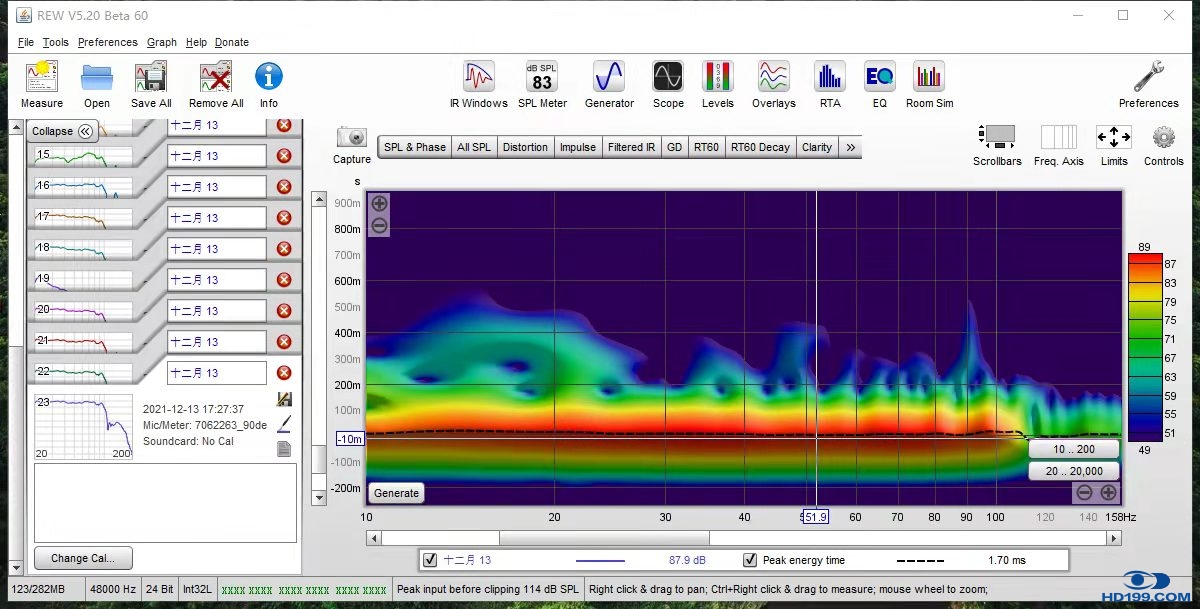Click the Capture camera icon
The width and height of the screenshot is (1200, 609).
(x=352, y=138)
